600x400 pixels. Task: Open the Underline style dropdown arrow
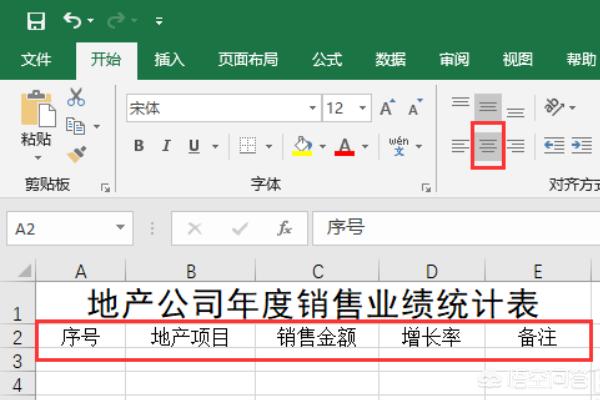click(x=215, y=147)
